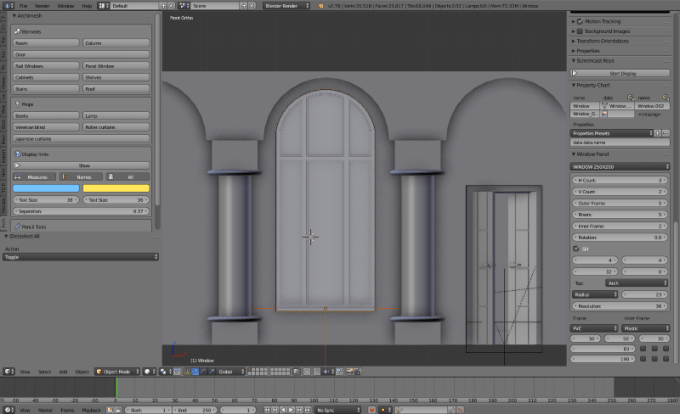Open the Window menu in top bar

click(x=66, y=6)
